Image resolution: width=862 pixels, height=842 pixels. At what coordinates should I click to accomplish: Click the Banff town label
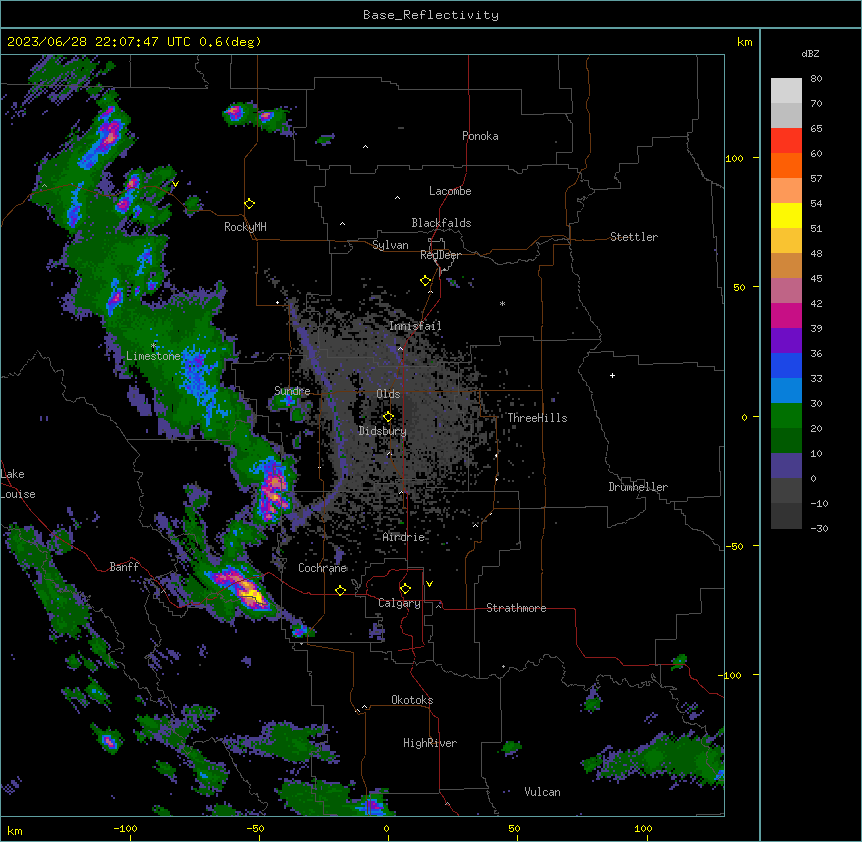coord(124,567)
